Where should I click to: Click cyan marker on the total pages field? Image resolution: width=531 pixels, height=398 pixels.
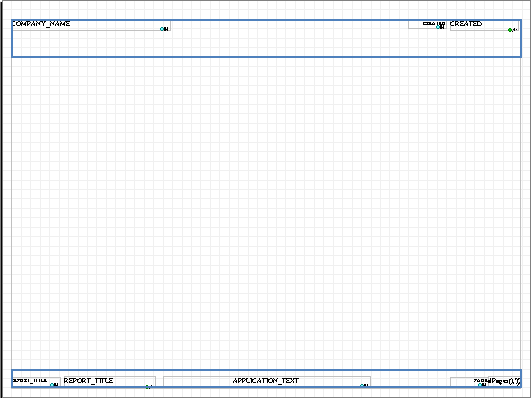pyautogui.click(x=481, y=385)
